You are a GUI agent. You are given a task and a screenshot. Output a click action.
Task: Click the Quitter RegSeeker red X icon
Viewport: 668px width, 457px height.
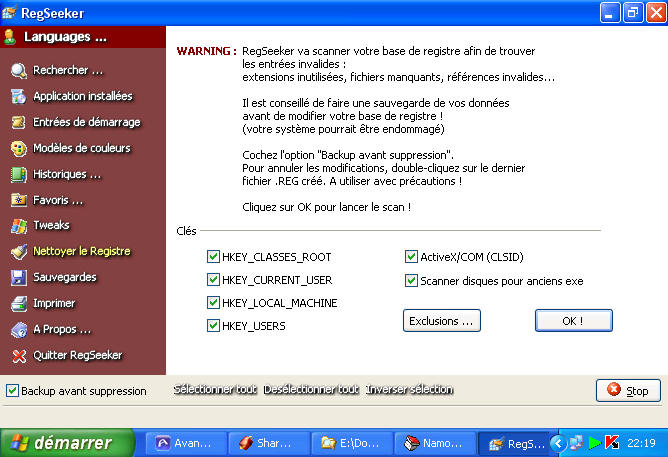point(19,356)
